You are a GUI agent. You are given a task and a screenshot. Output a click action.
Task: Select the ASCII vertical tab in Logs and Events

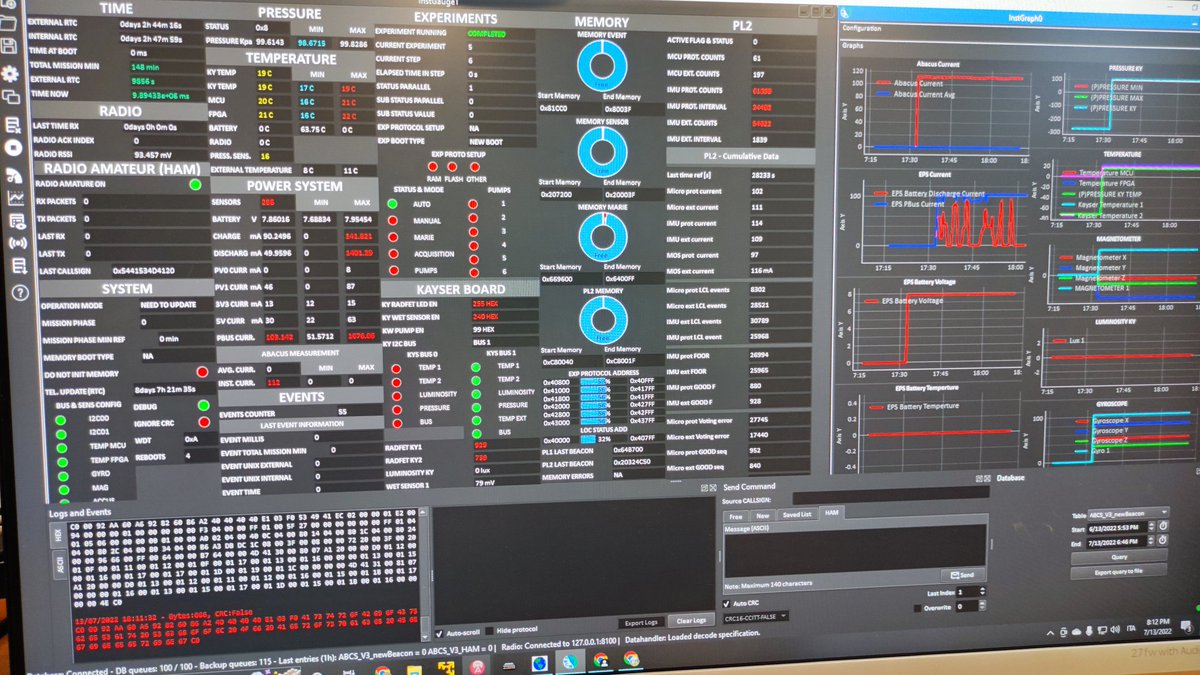click(x=60, y=567)
